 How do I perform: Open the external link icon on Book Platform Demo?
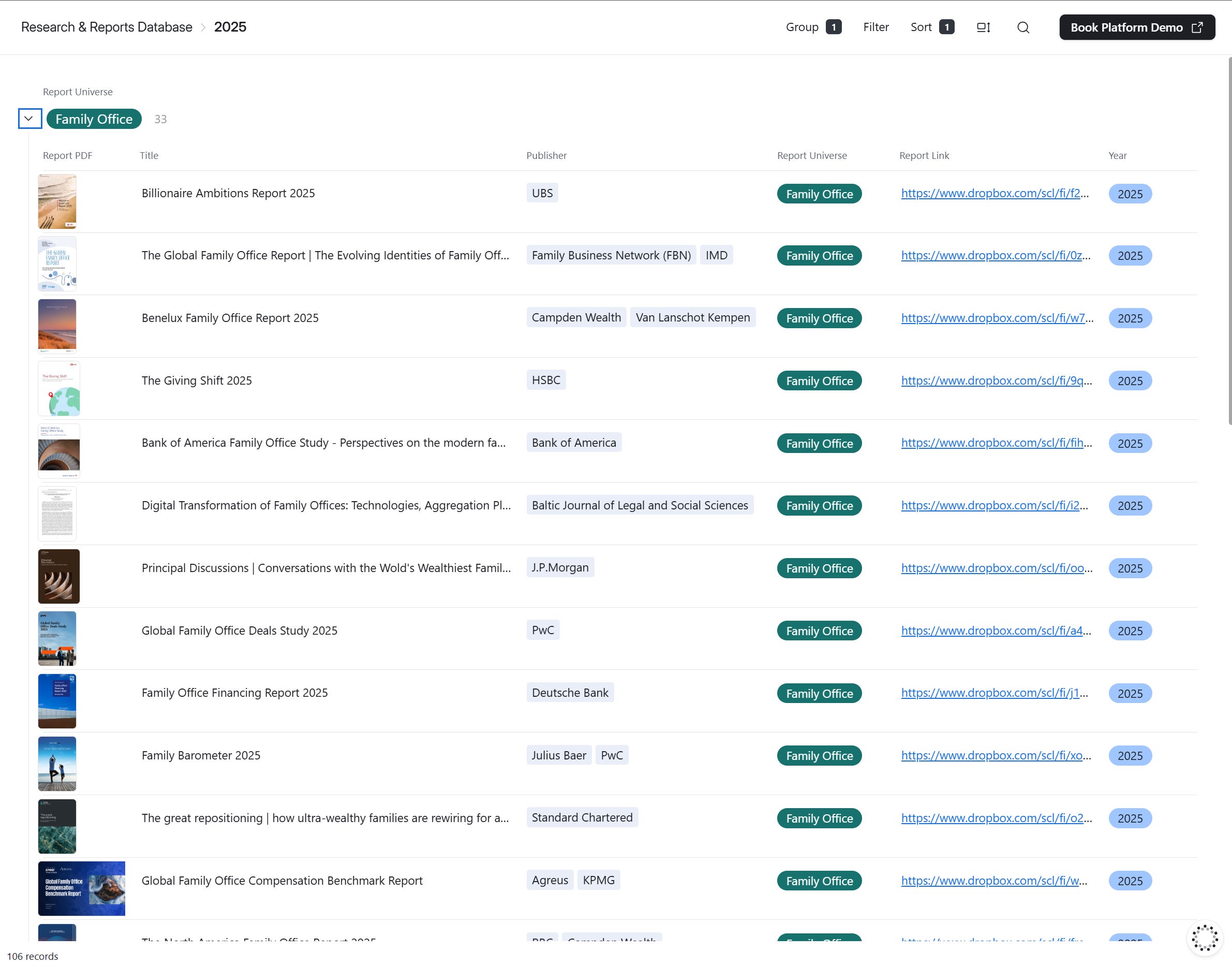[1197, 27]
